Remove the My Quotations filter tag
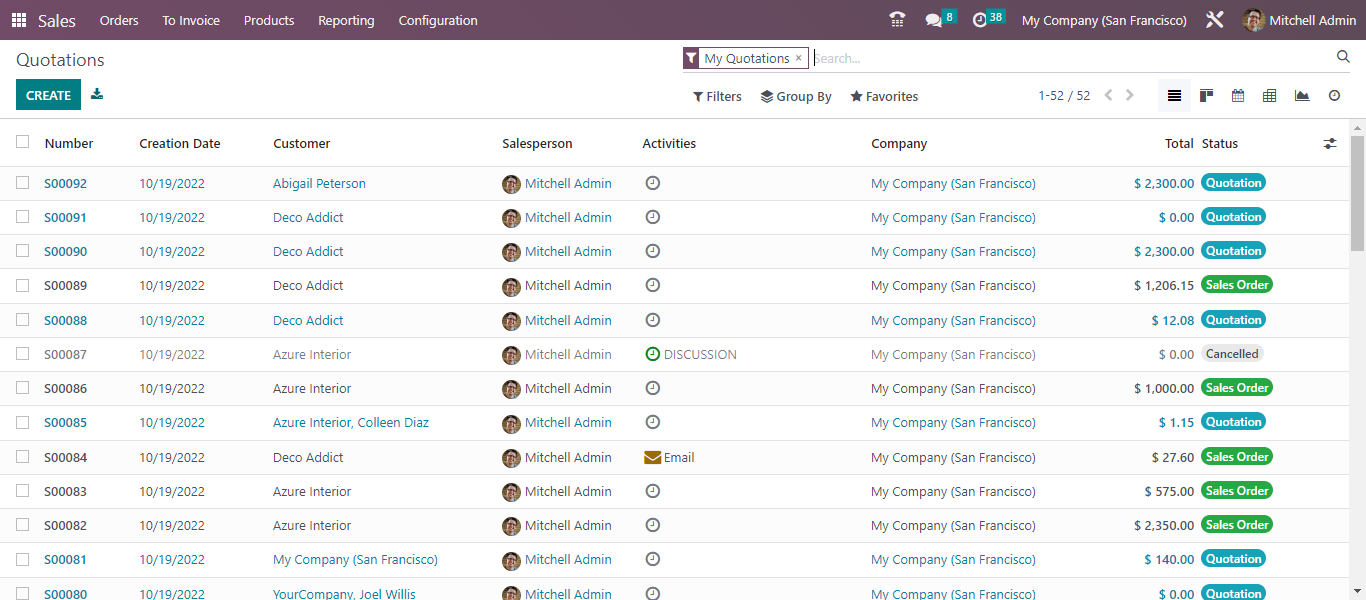Viewport: 1366px width, 600px height. [798, 58]
